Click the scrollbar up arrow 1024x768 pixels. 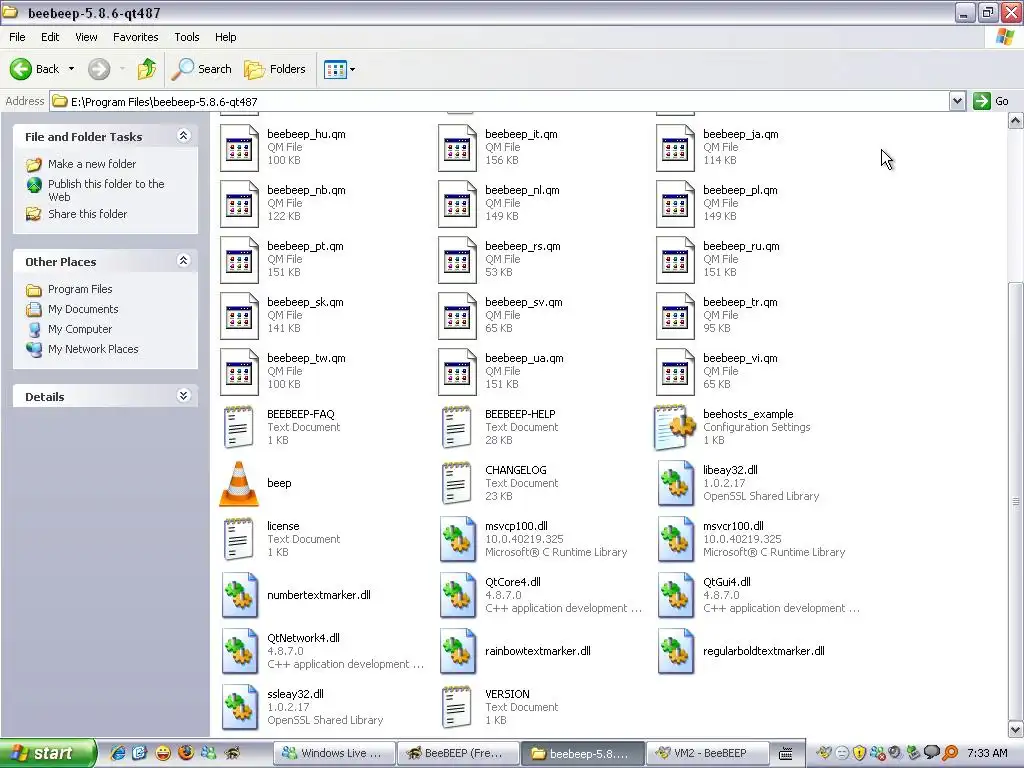tap(1016, 120)
